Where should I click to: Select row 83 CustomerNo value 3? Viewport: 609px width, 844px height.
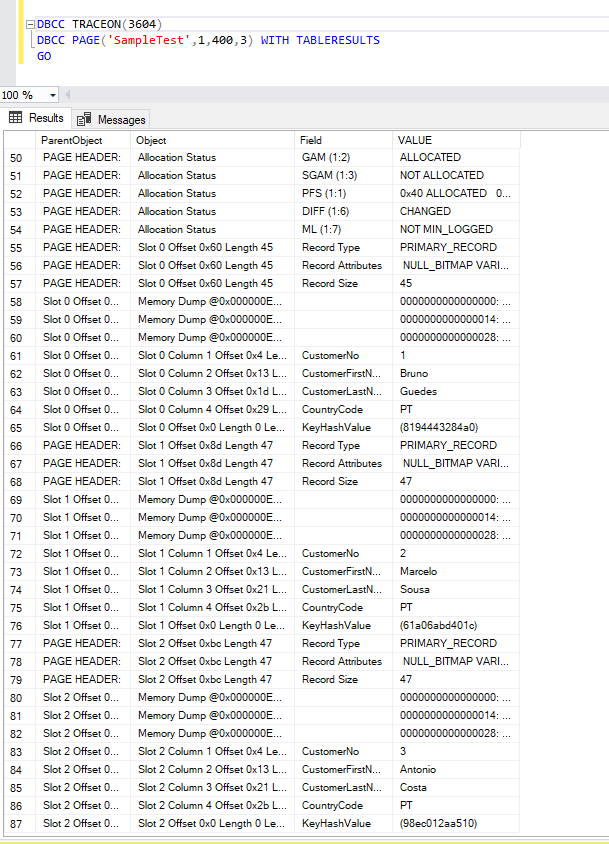pyautogui.click(x=456, y=751)
